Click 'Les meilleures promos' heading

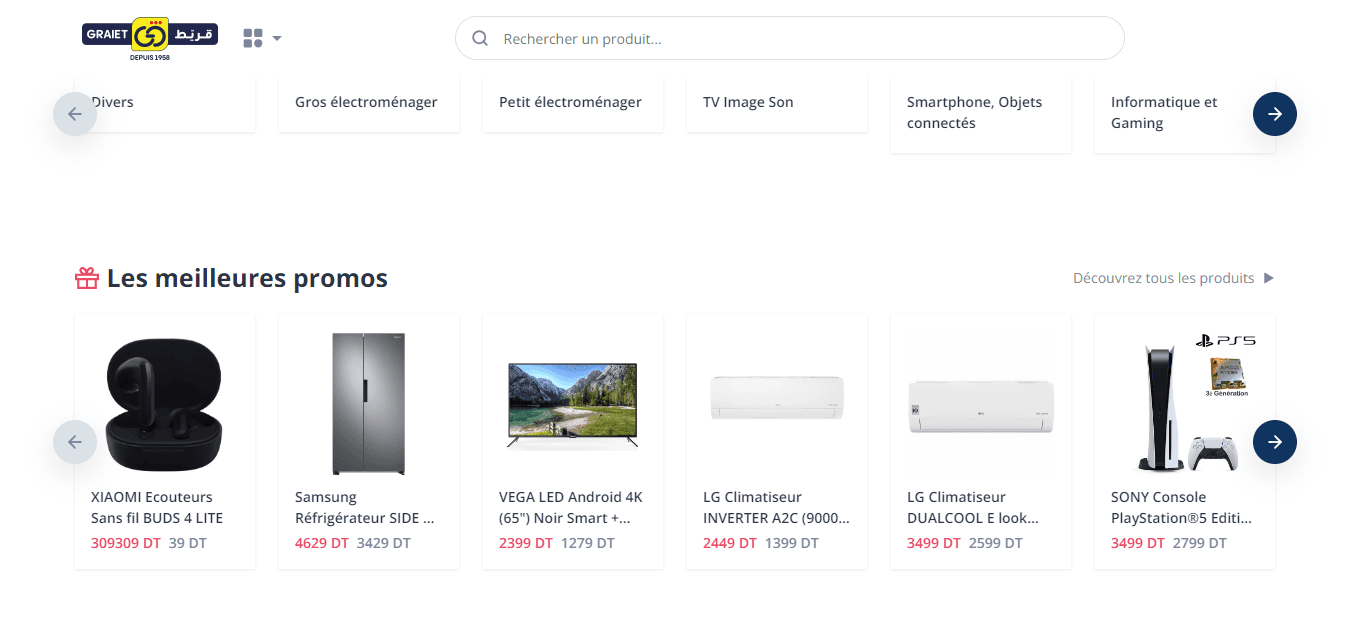click(x=247, y=278)
